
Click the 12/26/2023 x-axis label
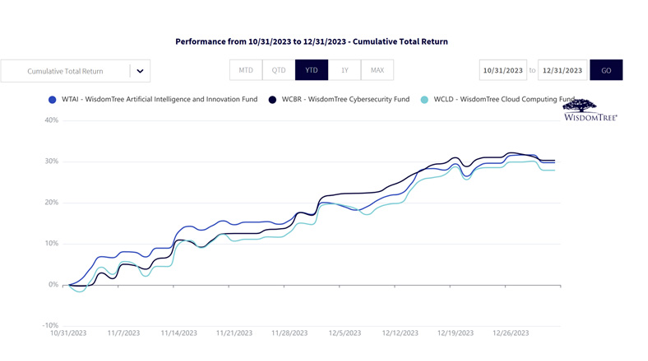(x=511, y=333)
